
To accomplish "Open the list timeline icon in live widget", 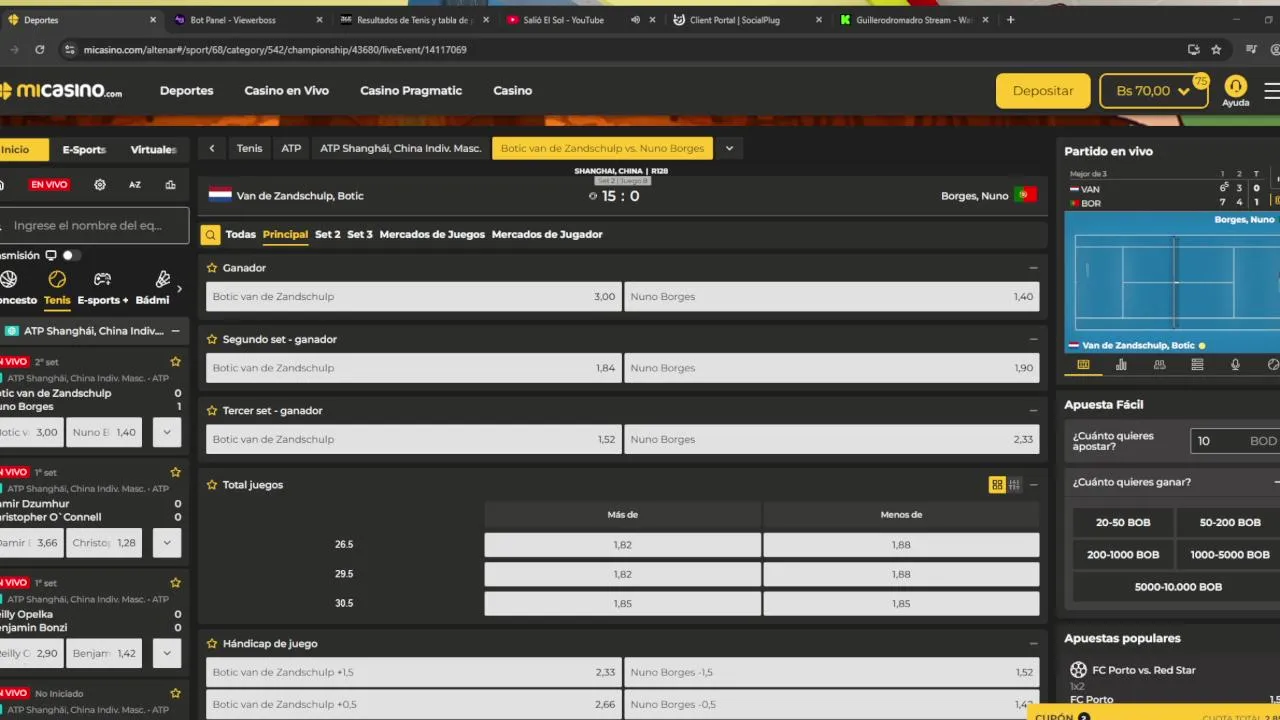I will [1197, 365].
